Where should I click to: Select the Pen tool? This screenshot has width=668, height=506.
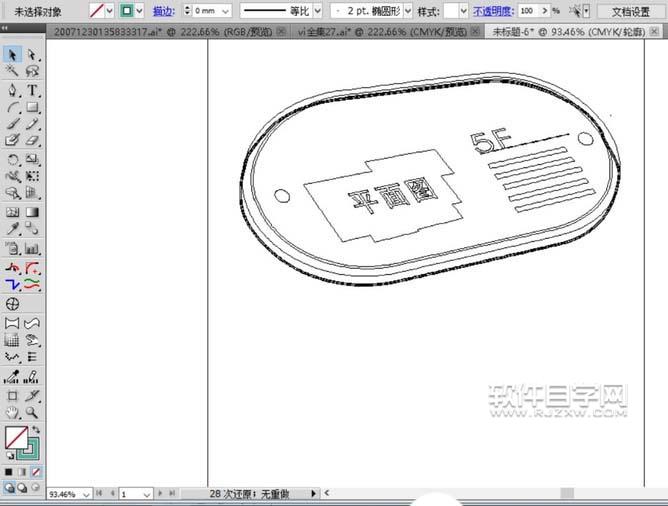click(x=12, y=90)
